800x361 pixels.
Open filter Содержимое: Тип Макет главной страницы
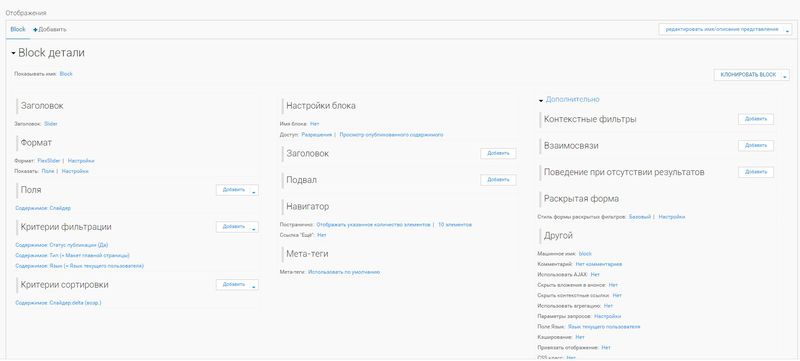(x=72, y=255)
